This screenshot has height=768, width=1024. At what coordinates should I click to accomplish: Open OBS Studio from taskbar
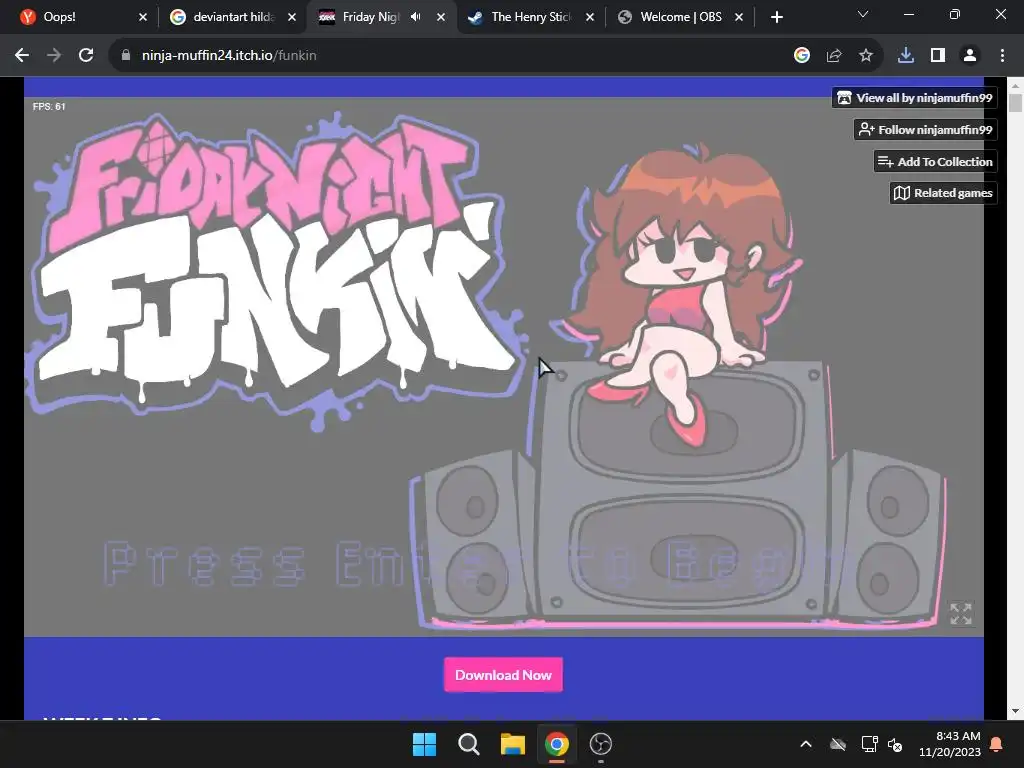[x=601, y=744]
